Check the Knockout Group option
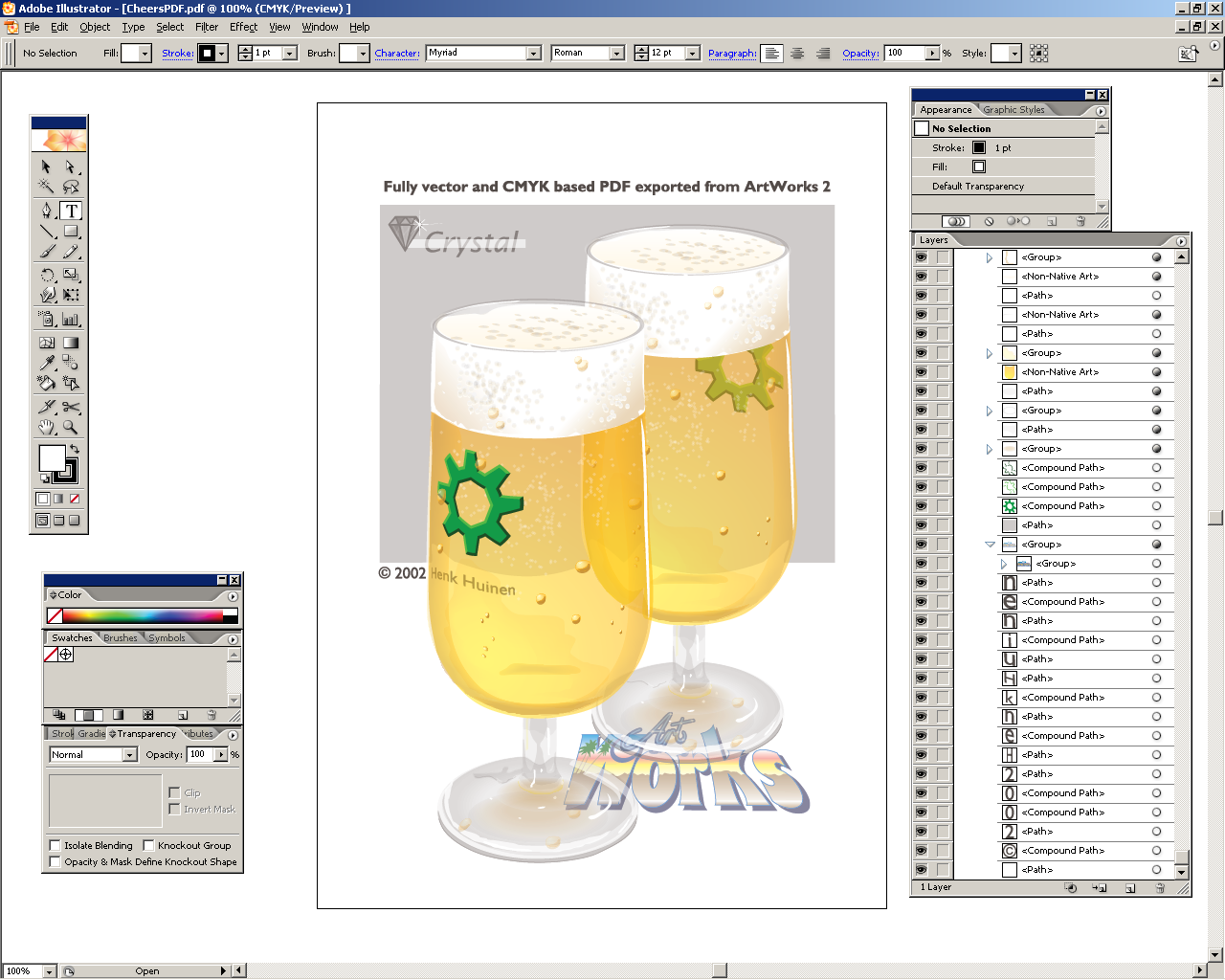 149,846
